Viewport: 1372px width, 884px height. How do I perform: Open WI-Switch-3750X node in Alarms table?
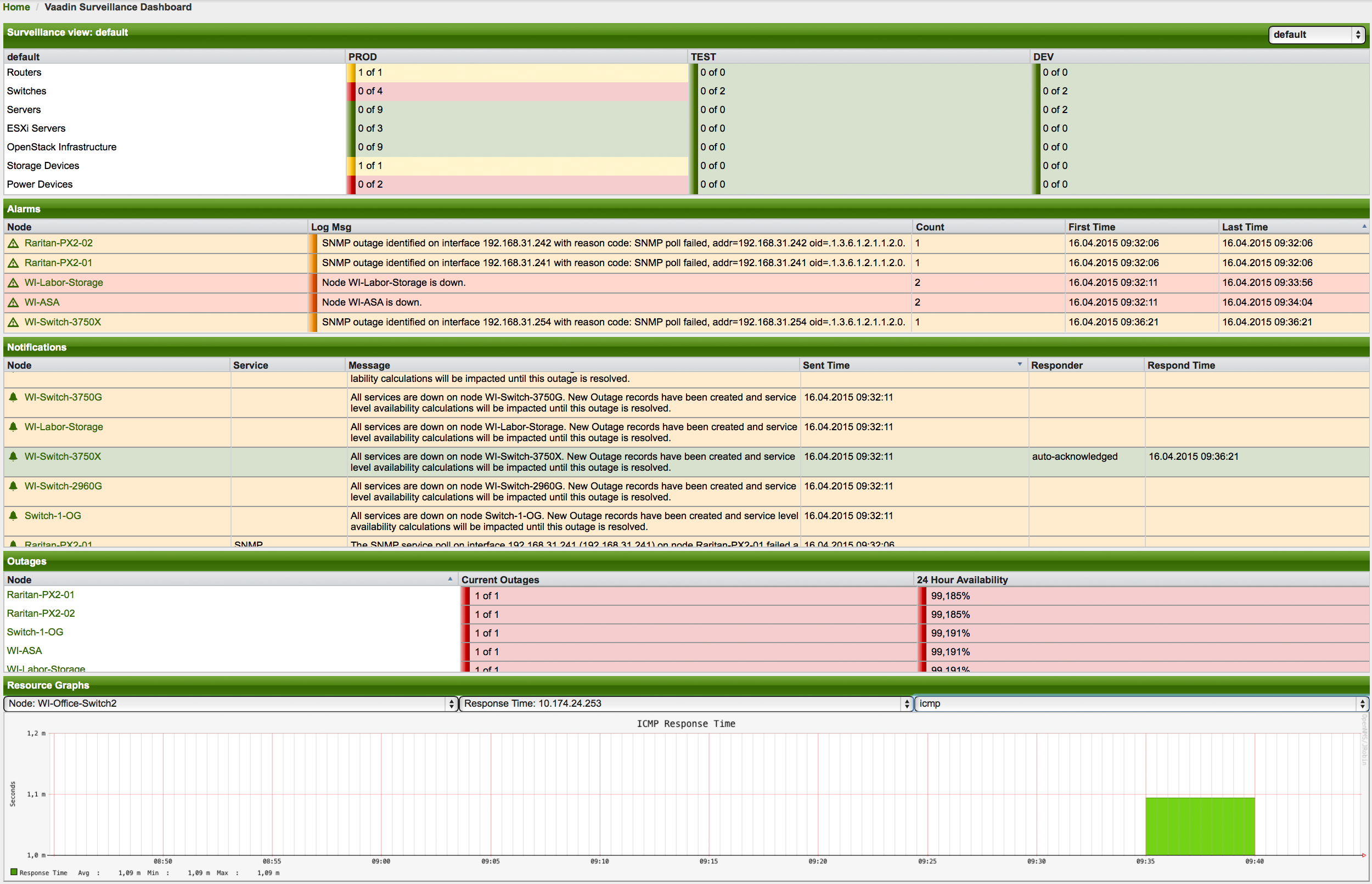coord(63,323)
